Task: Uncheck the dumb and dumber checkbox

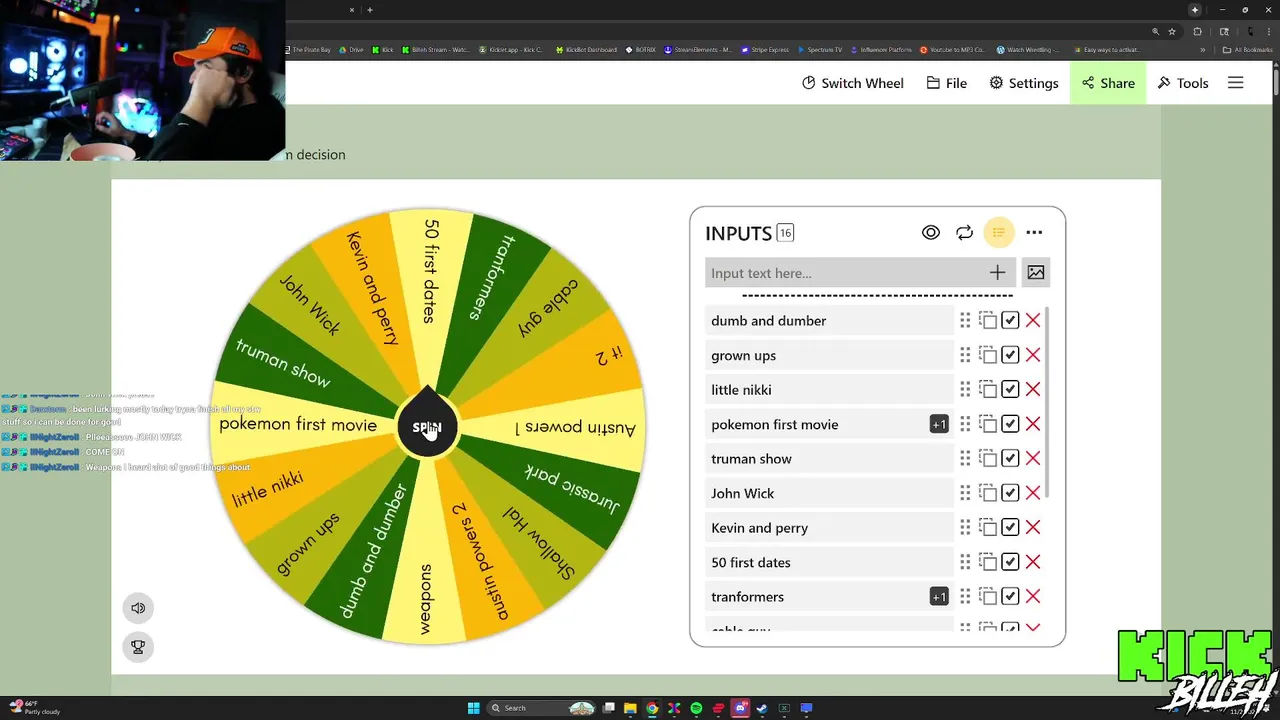Action: click(1010, 320)
